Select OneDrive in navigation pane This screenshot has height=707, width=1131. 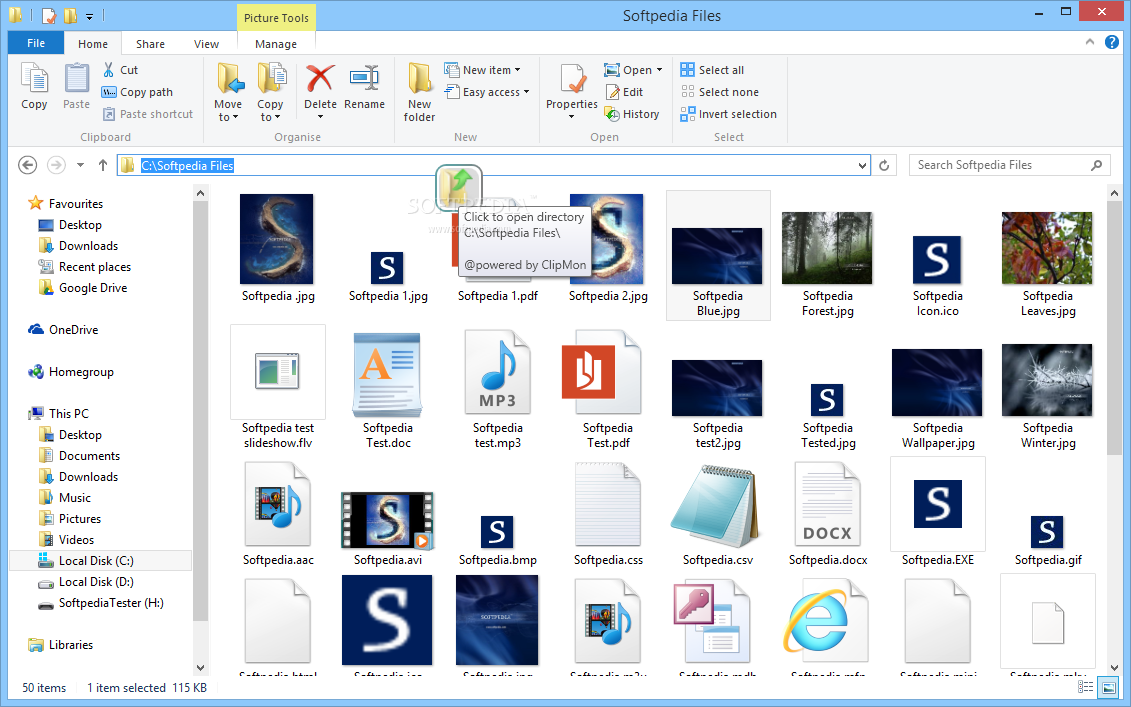pyautogui.click(x=73, y=330)
